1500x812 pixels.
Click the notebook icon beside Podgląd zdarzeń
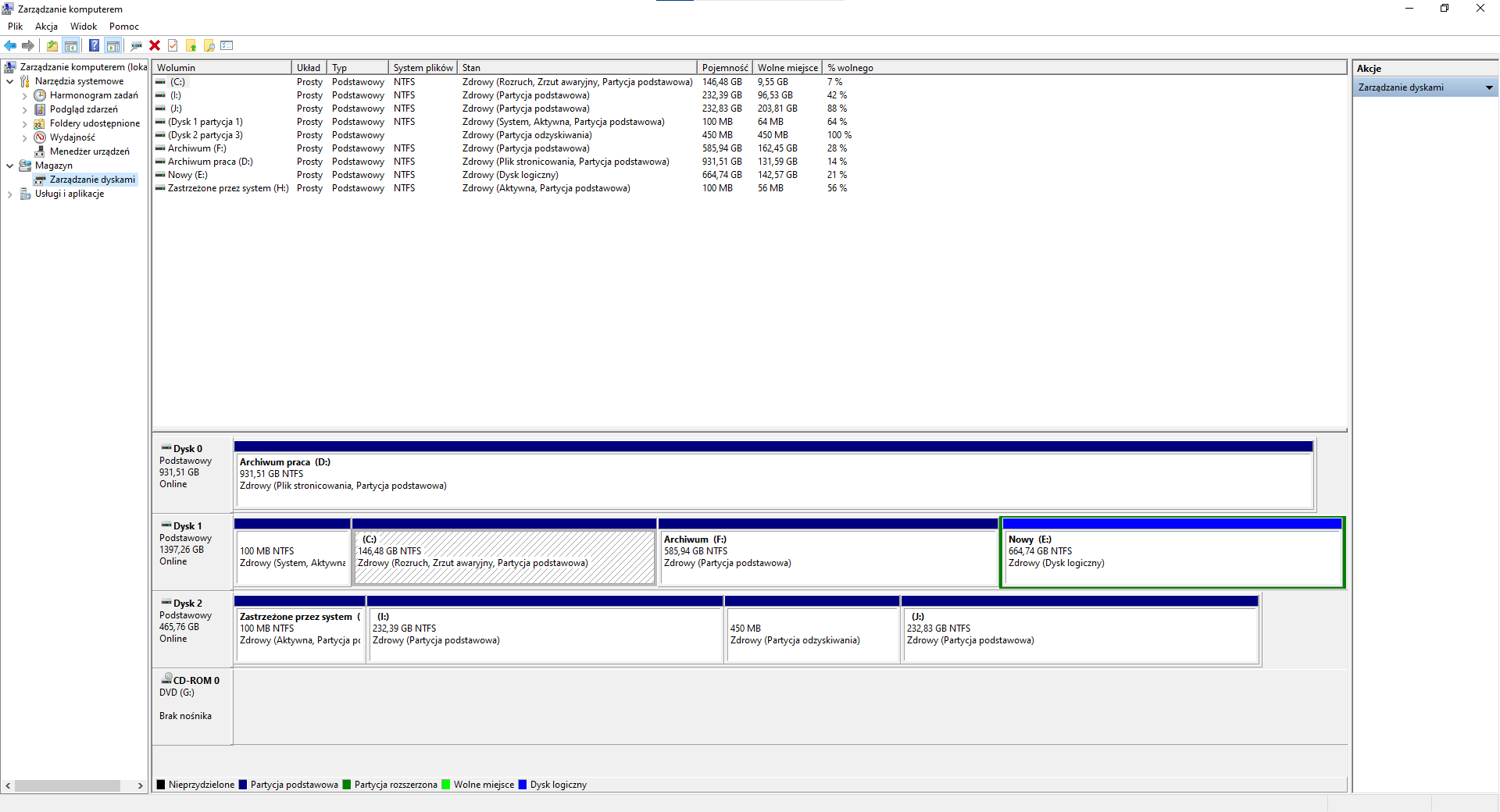coord(40,109)
